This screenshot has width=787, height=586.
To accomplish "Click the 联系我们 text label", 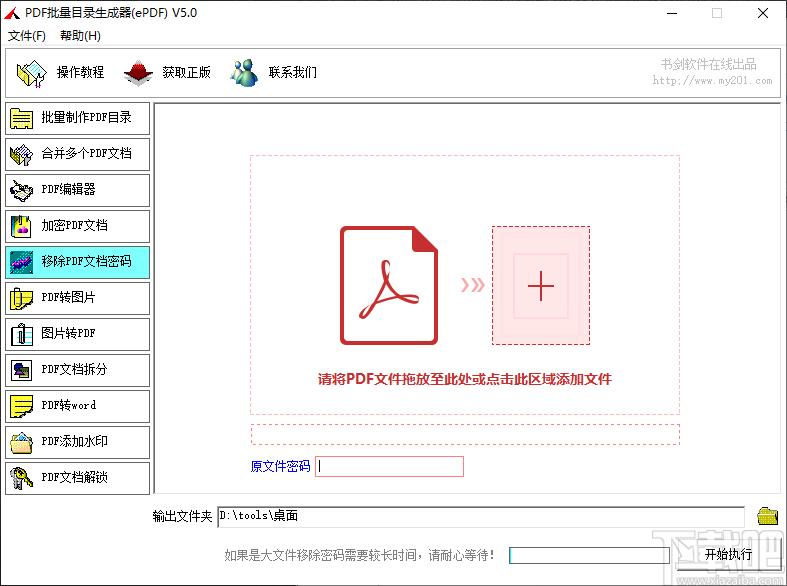I will point(293,72).
